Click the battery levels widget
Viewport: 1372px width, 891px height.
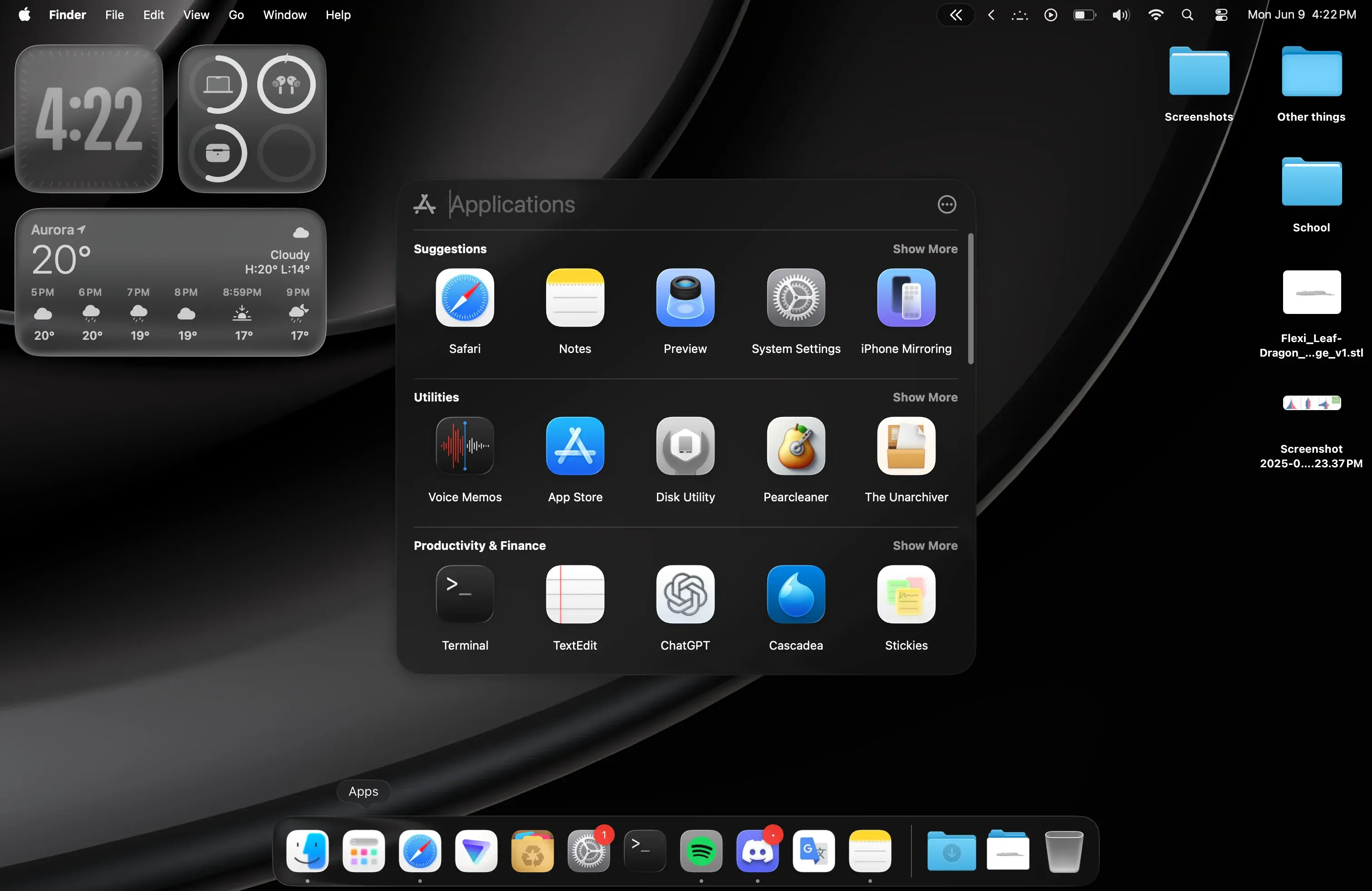tap(252, 119)
